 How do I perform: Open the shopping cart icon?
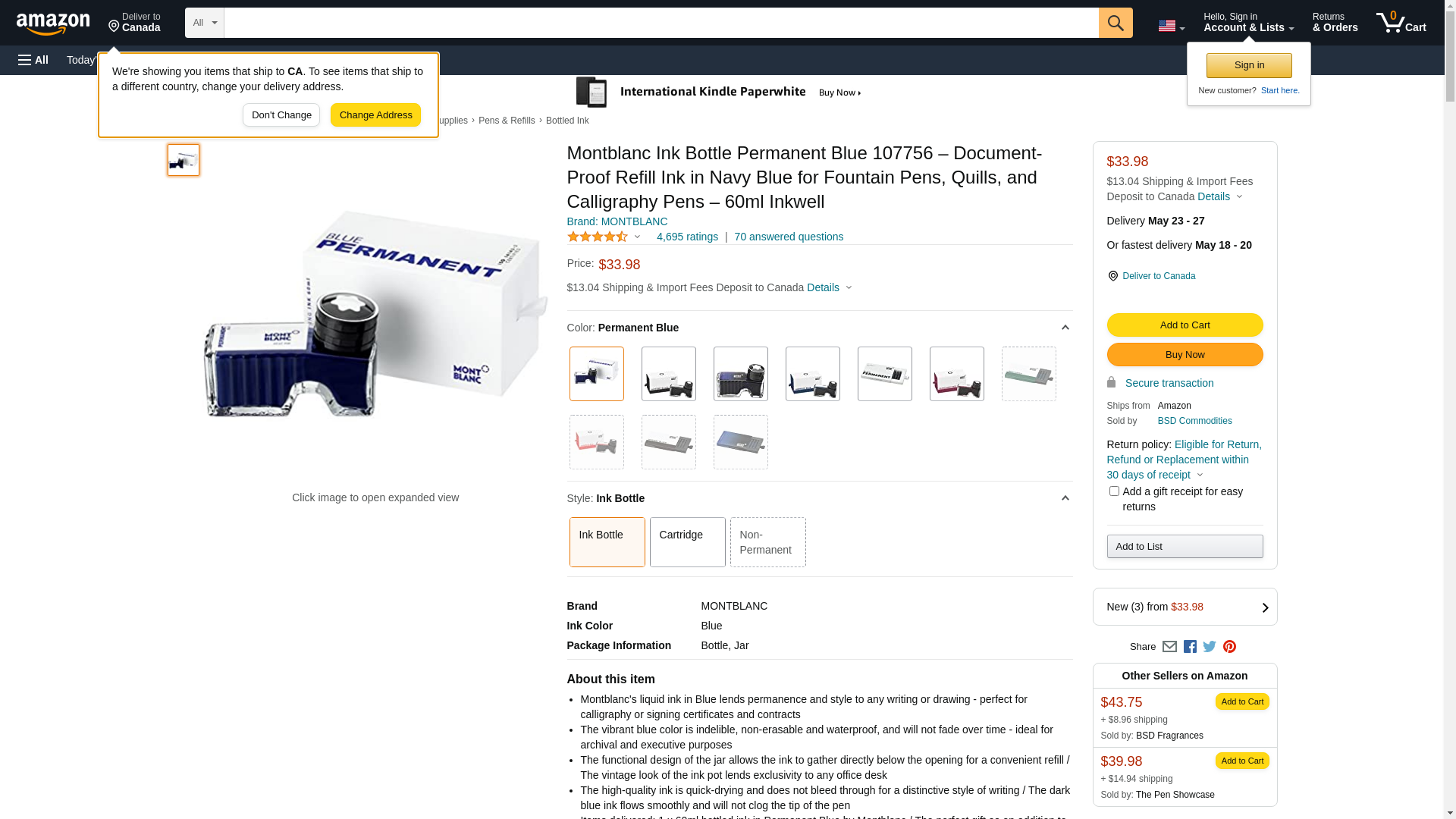tap(1401, 23)
